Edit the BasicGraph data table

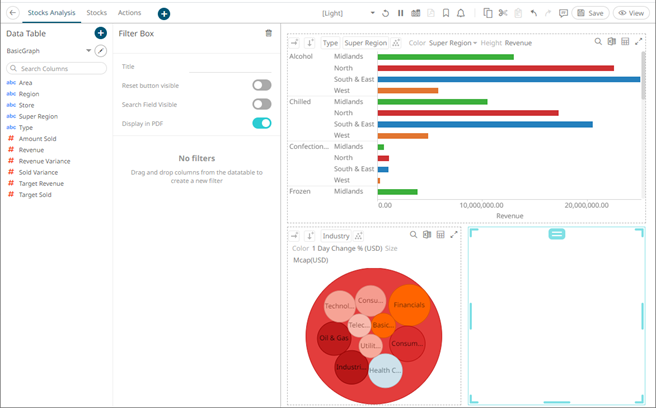coord(100,50)
